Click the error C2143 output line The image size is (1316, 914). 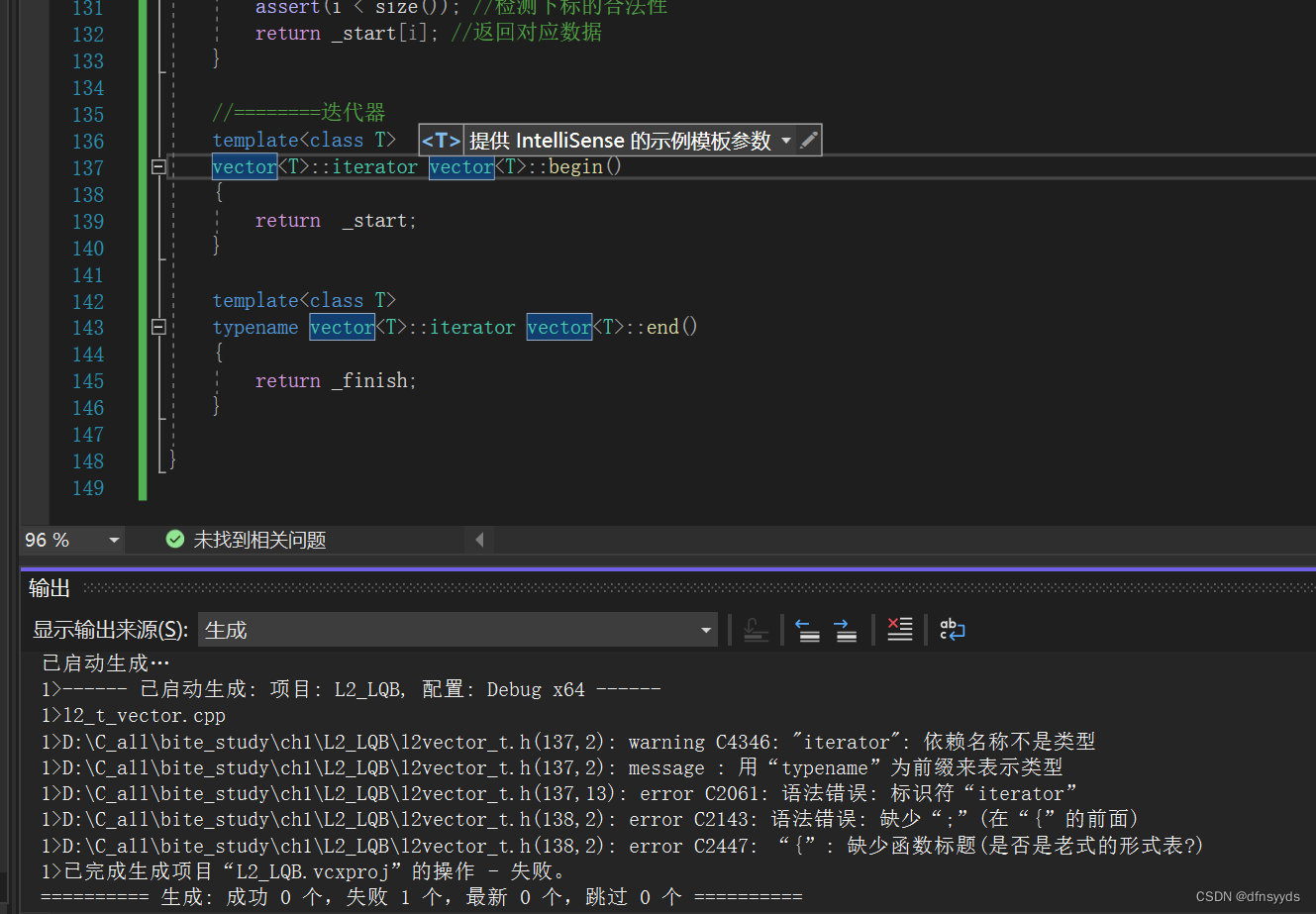tap(590, 819)
